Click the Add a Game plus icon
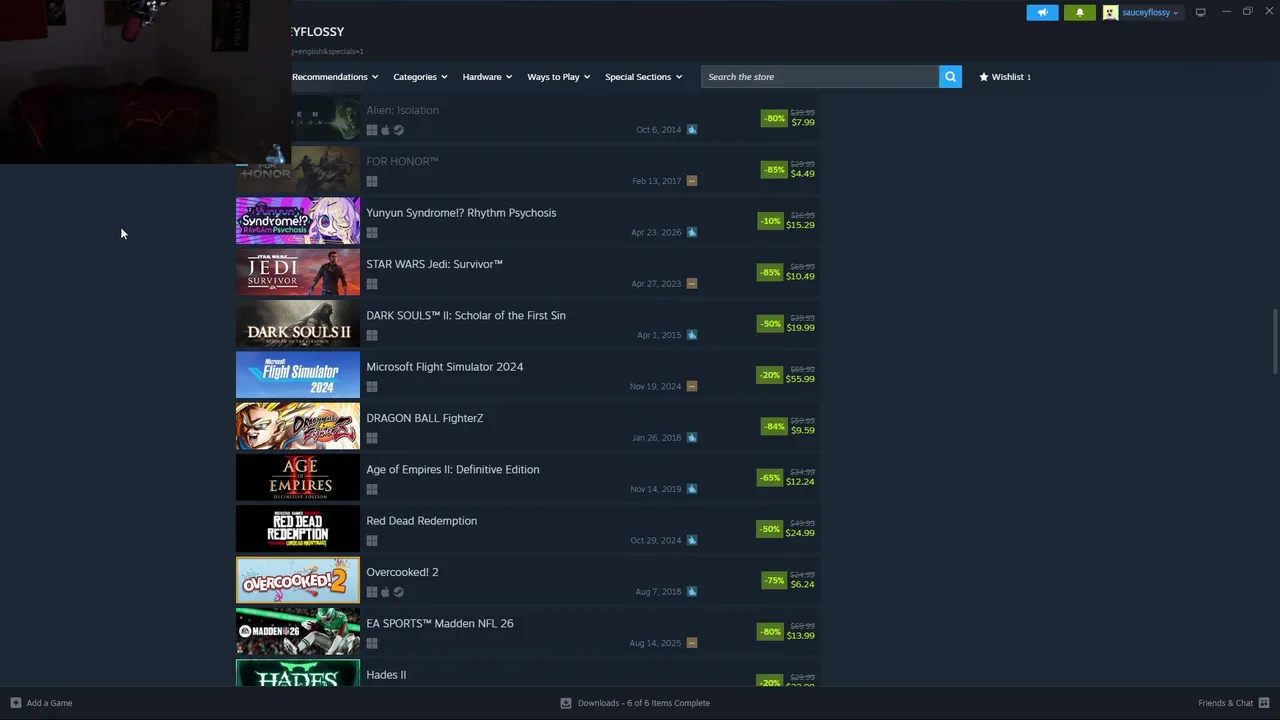This screenshot has height=720, width=1280. (15, 703)
